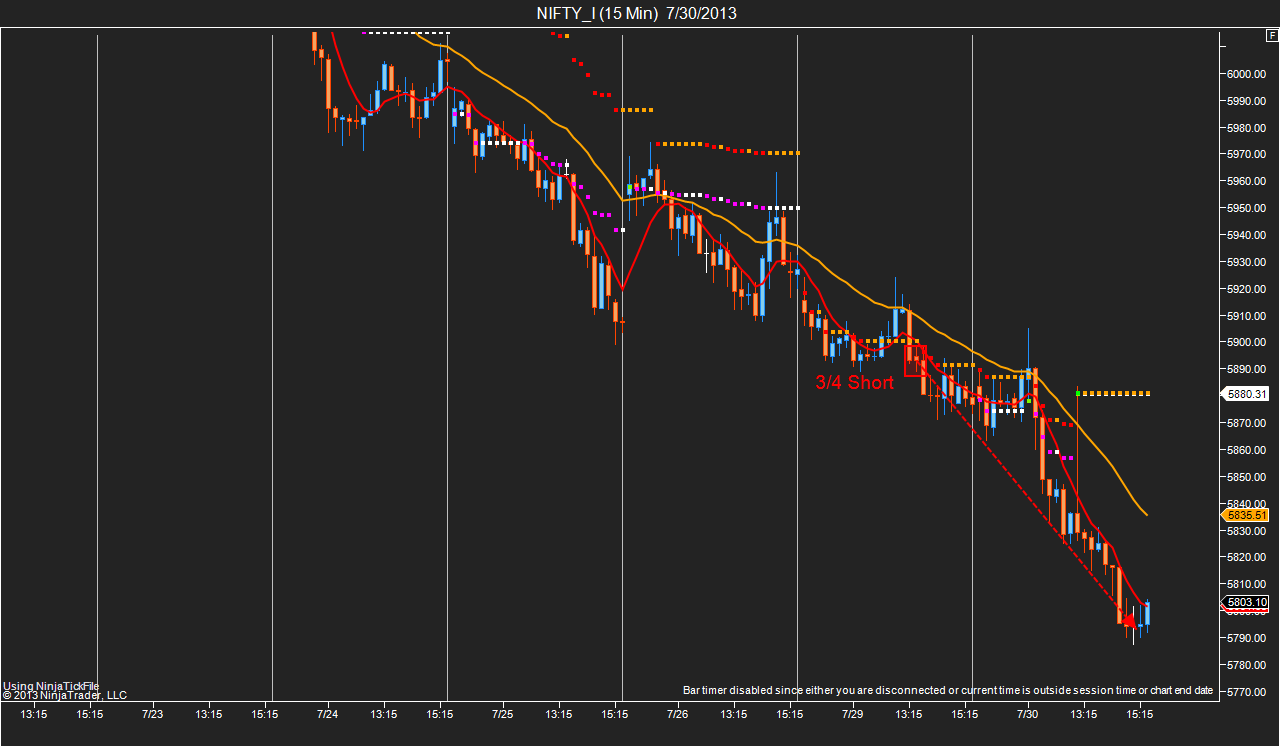Click the 5850.00 price axis label

click(1247, 478)
